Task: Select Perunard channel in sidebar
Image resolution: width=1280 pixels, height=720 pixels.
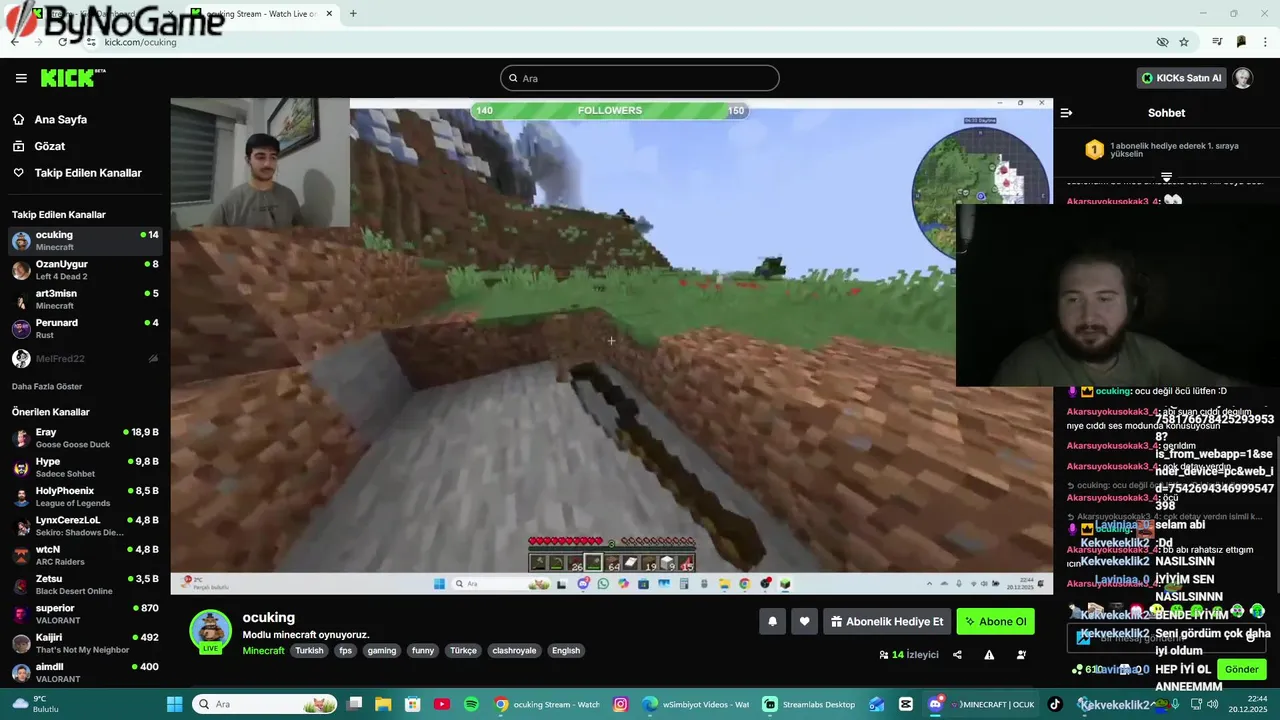Action: click(x=85, y=329)
